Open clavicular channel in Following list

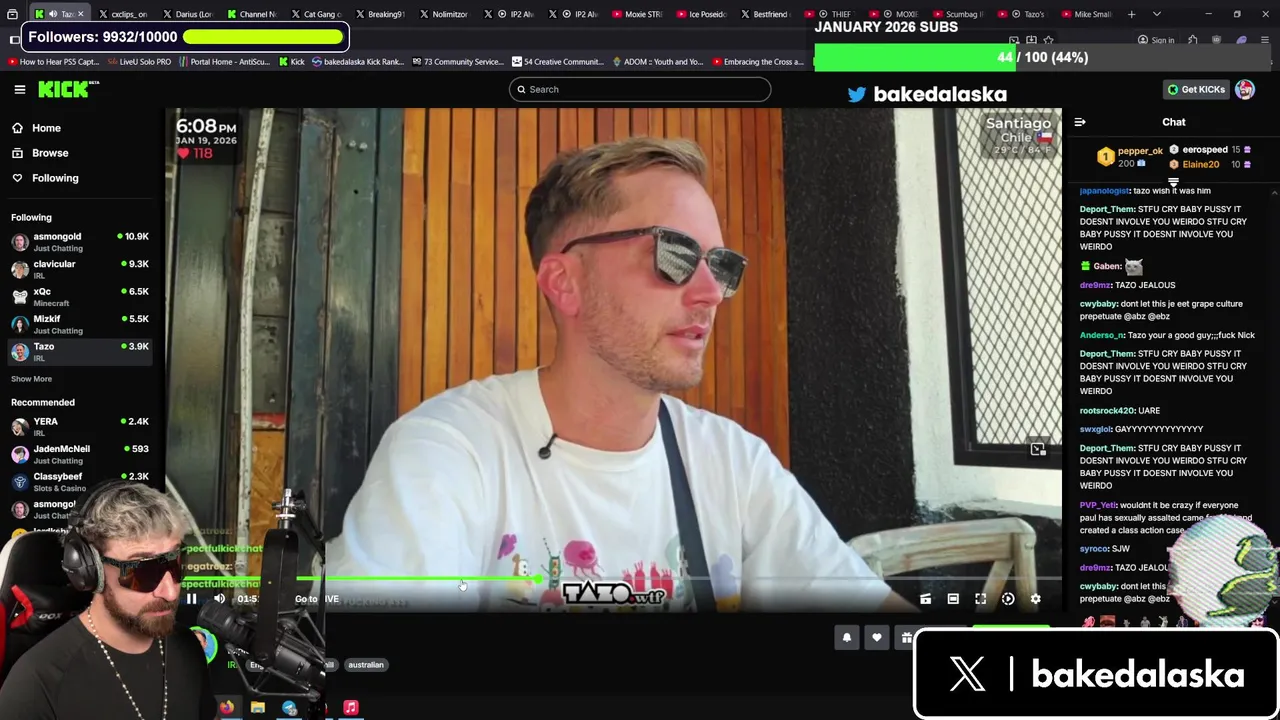coord(80,269)
